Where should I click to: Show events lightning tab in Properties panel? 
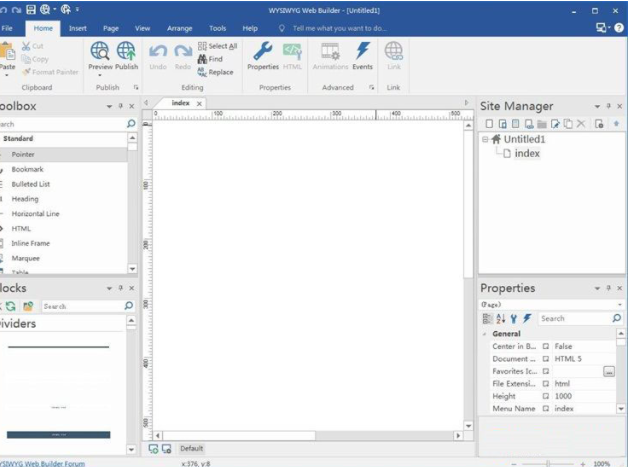tap(527, 319)
